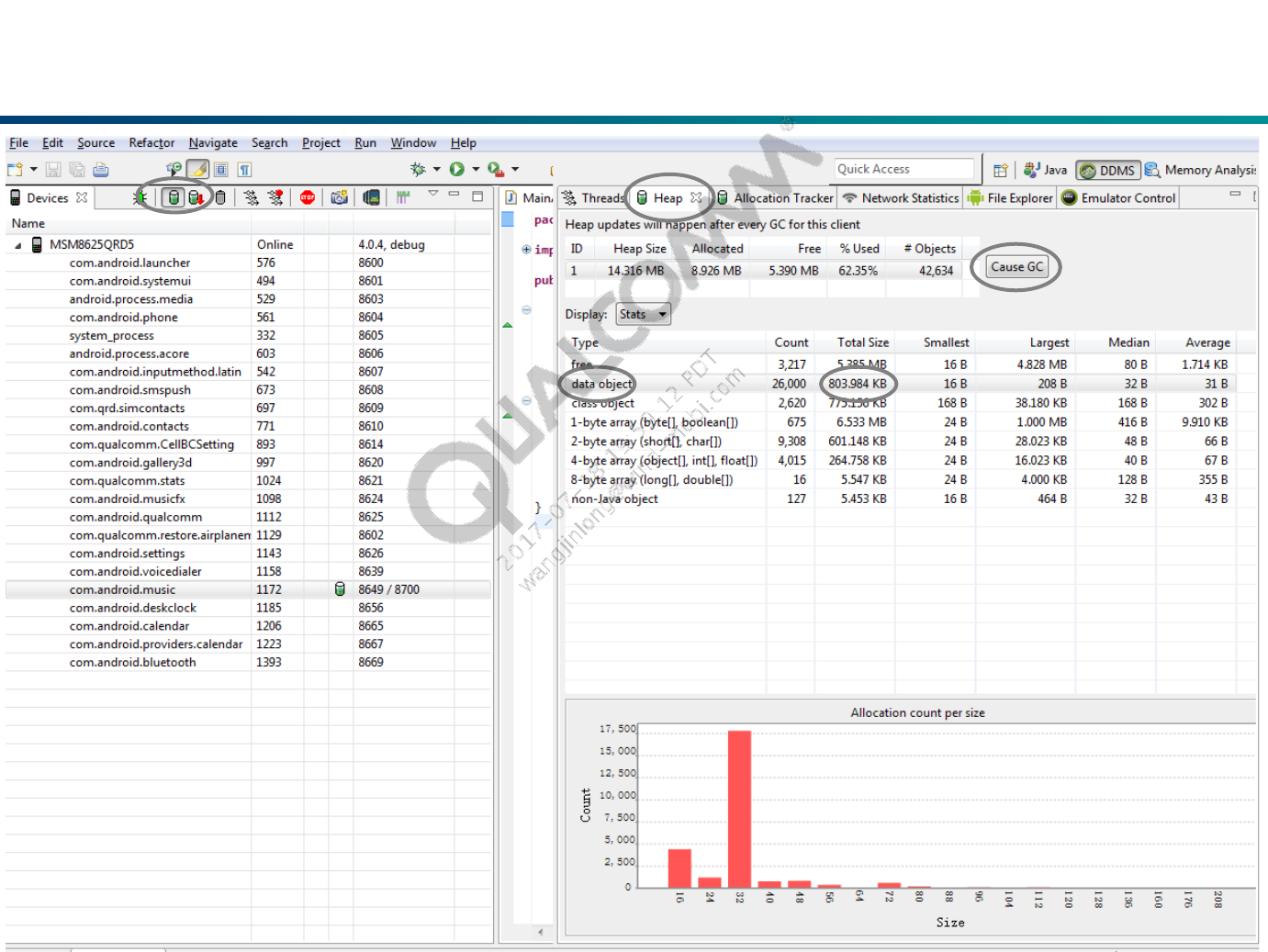
Task: Click the Screen Capture camera icon
Action: [340, 197]
